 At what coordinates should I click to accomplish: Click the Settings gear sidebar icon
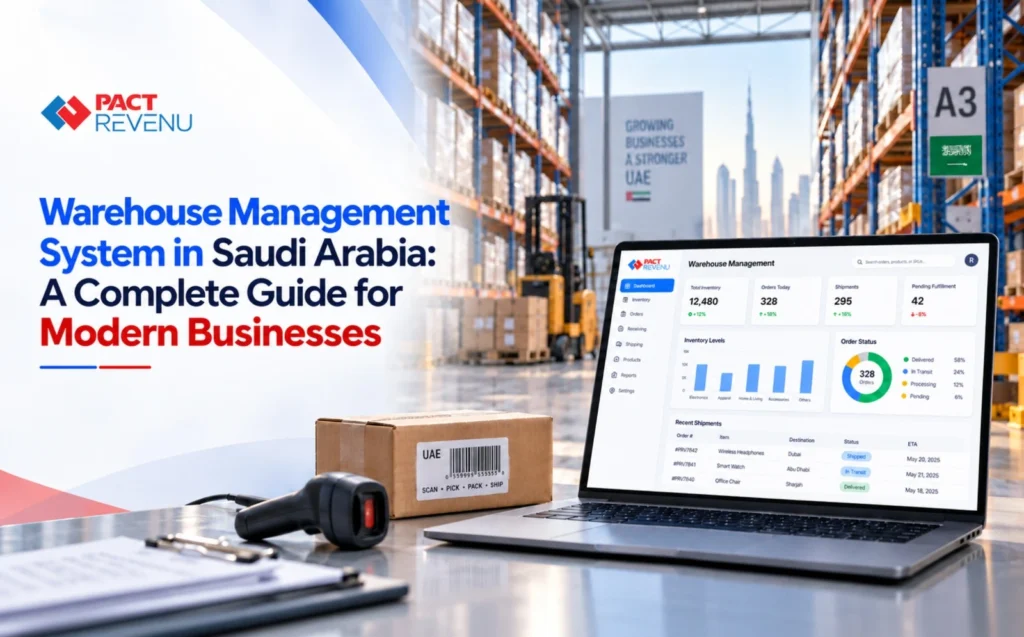point(612,390)
